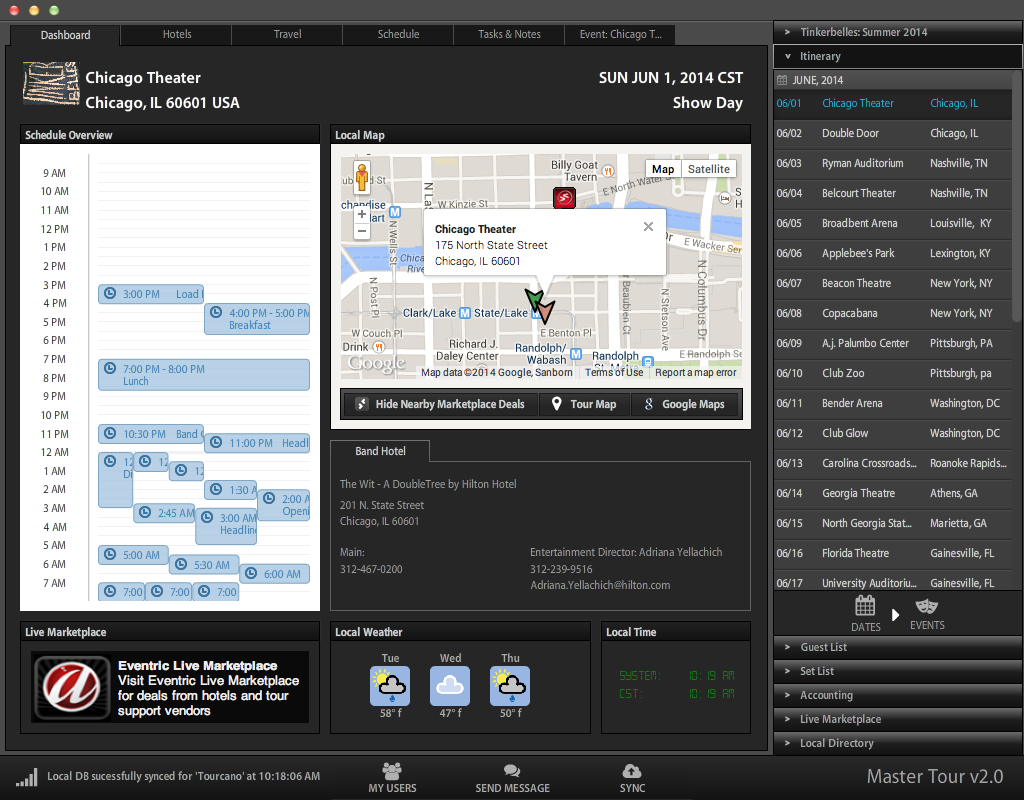Click Terms of Use map link
Image resolution: width=1024 pixels, height=800 pixels.
[614, 372]
